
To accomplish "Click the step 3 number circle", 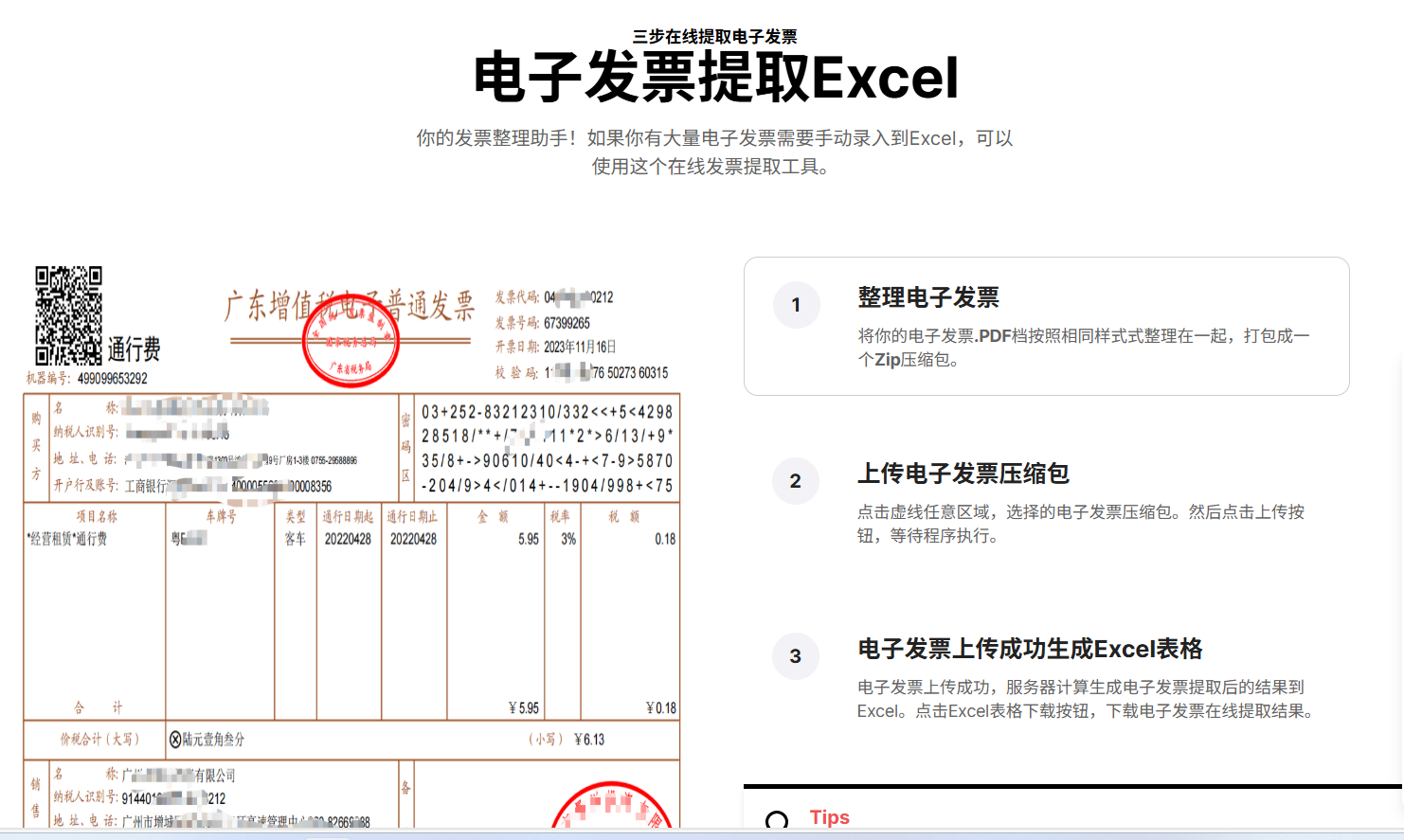I will tap(796, 656).
